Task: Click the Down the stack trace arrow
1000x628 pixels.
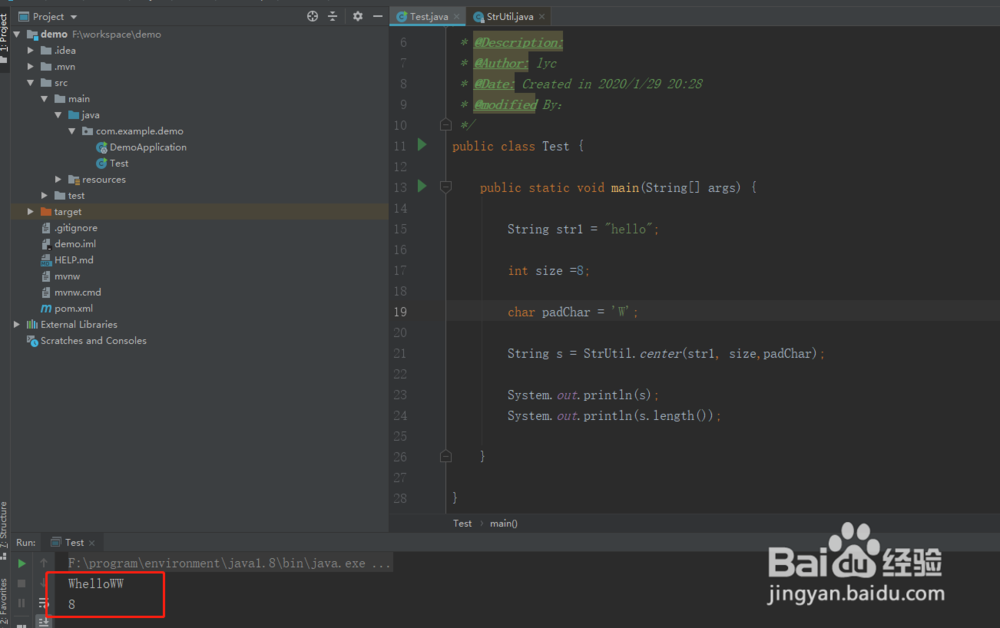Action: (43, 582)
